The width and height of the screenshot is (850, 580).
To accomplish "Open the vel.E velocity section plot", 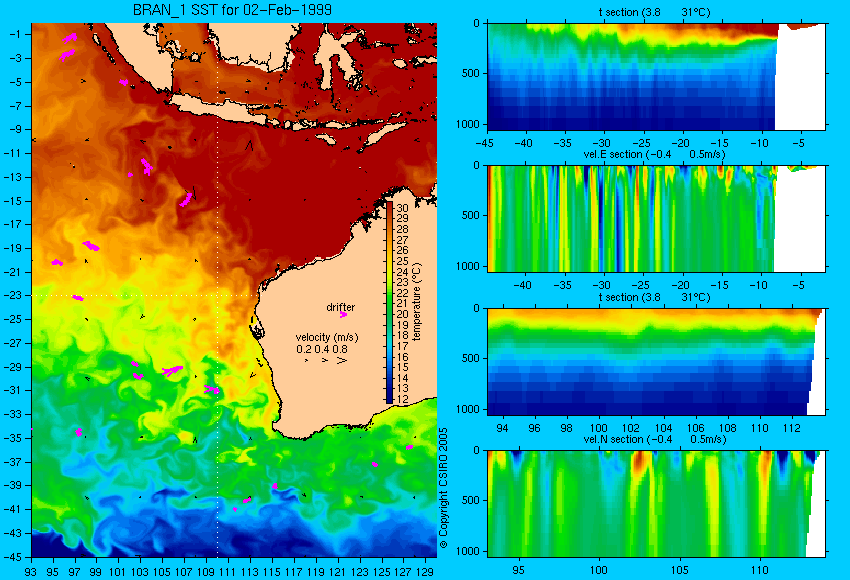I will click(x=656, y=218).
